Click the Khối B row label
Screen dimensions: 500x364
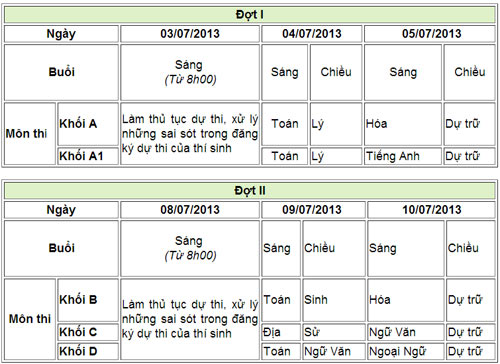point(88,300)
